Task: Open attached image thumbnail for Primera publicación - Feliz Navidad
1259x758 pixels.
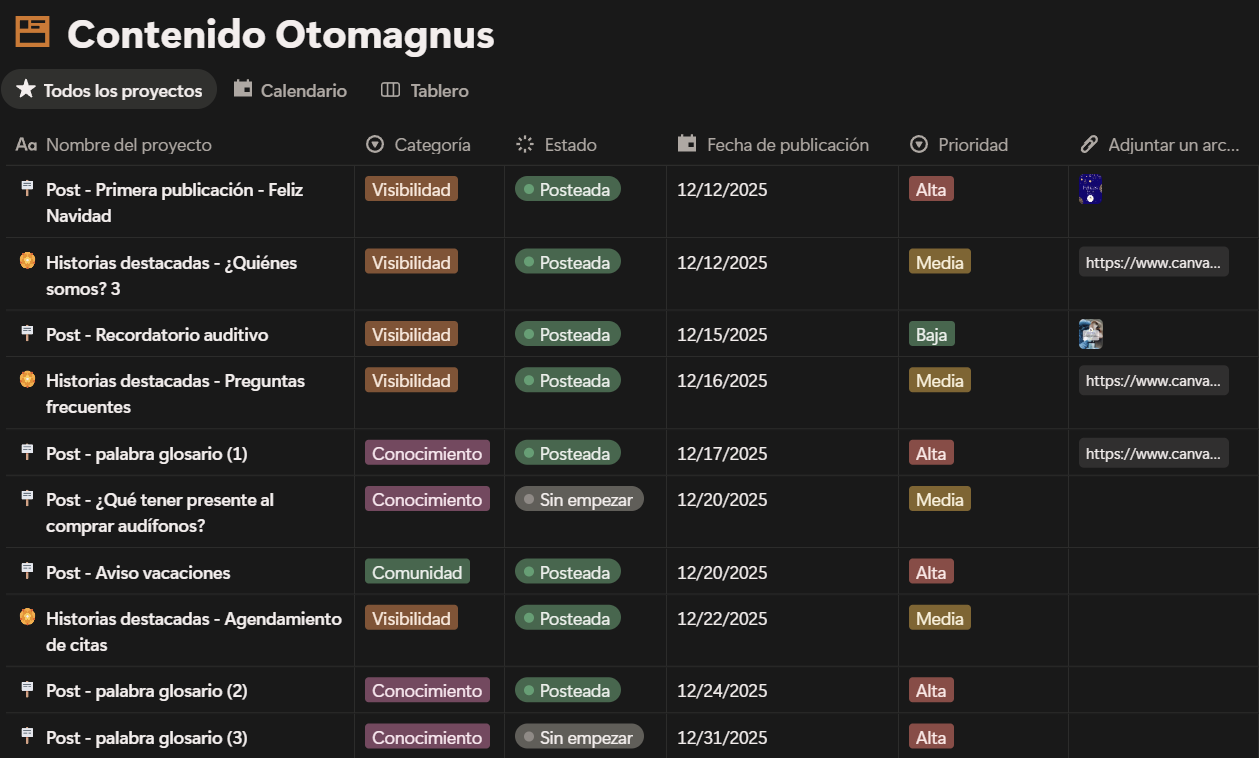Action: pos(1090,189)
